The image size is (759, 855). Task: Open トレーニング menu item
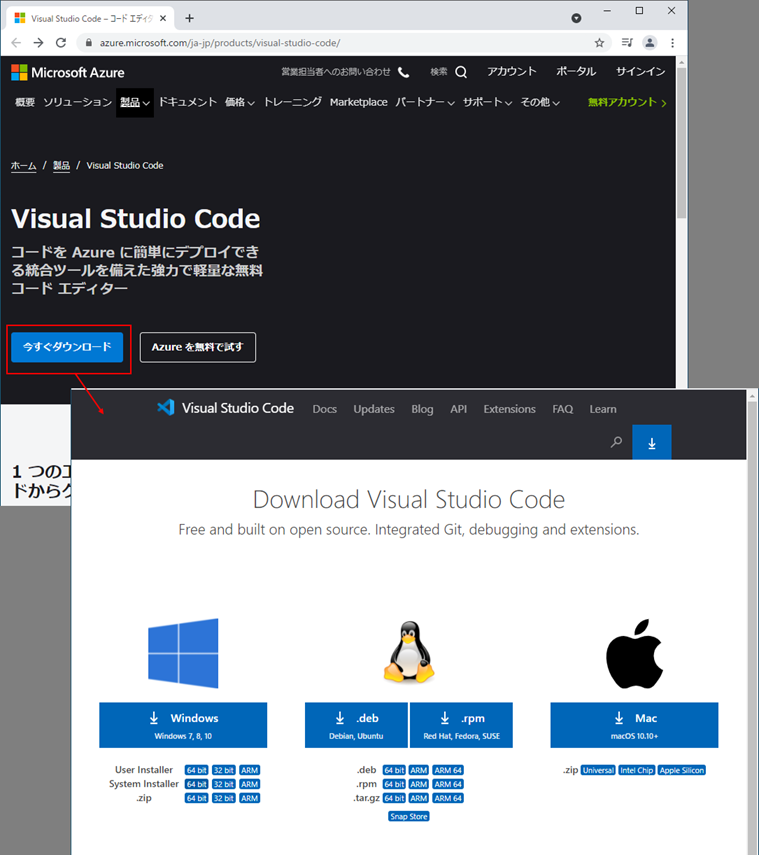293,103
